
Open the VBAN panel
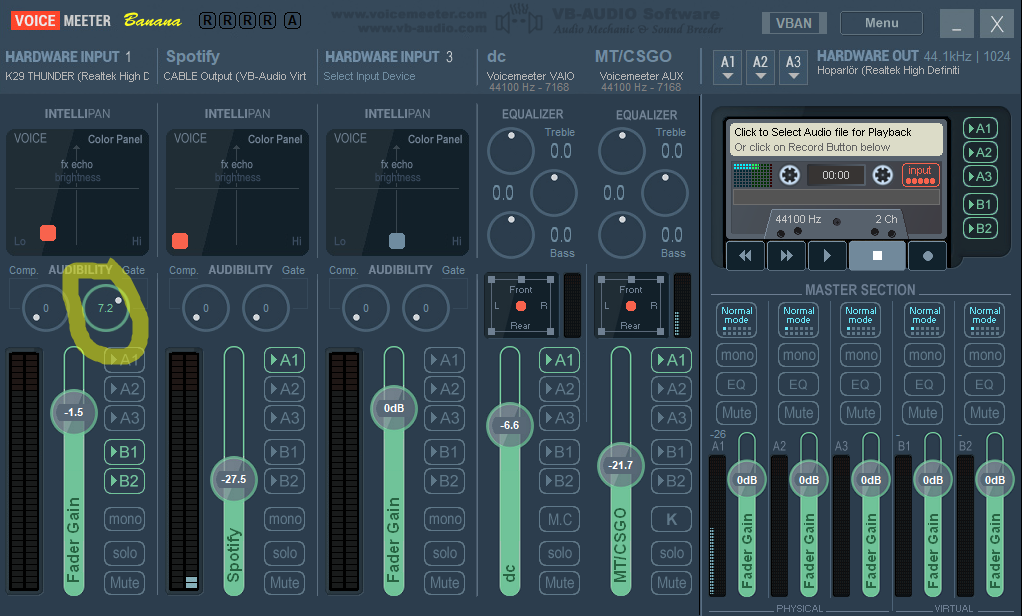click(x=794, y=23)
